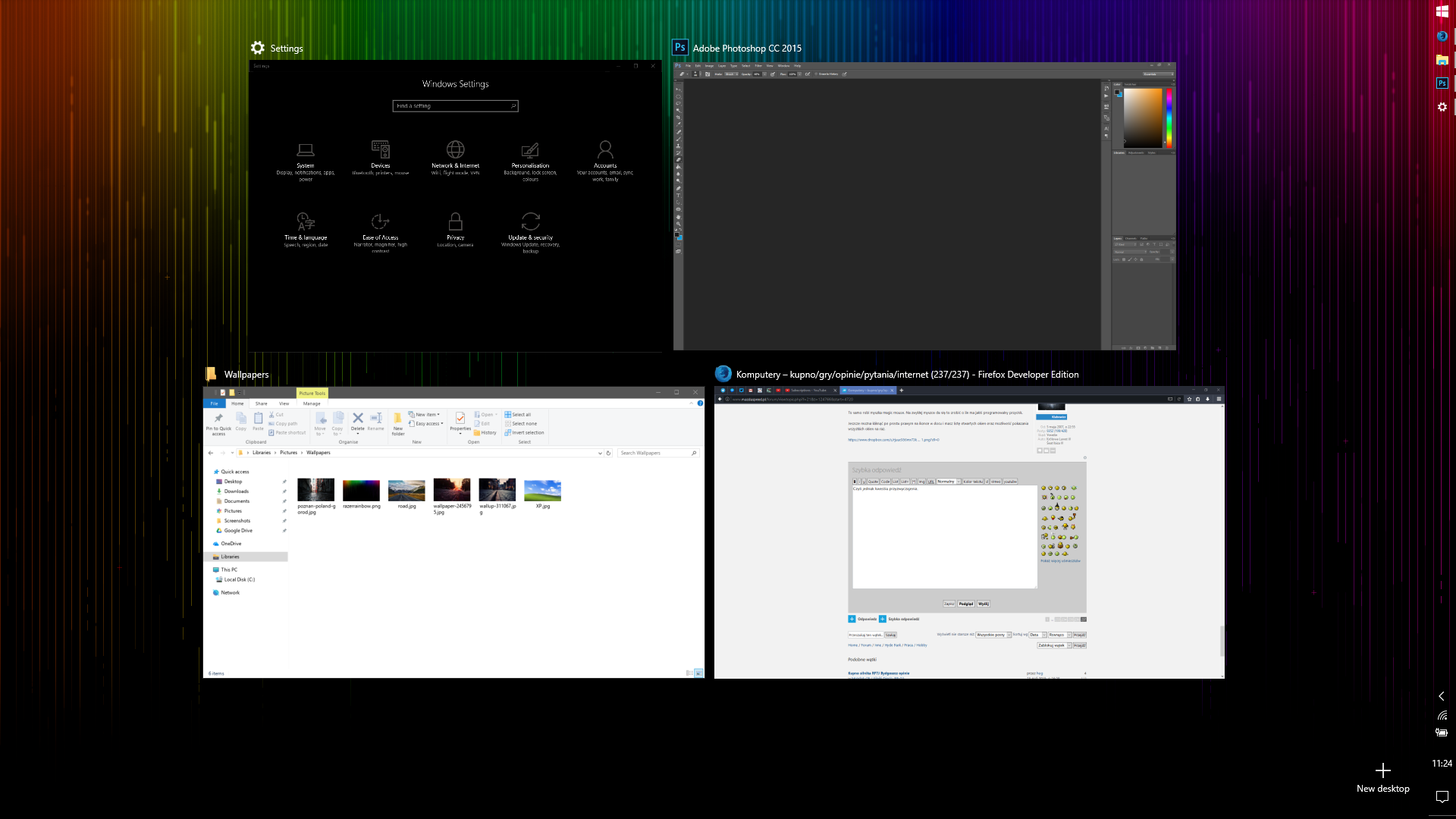Pick a color in Photoshop's color field
The image size is (1456, 819).
point(1142,118)
